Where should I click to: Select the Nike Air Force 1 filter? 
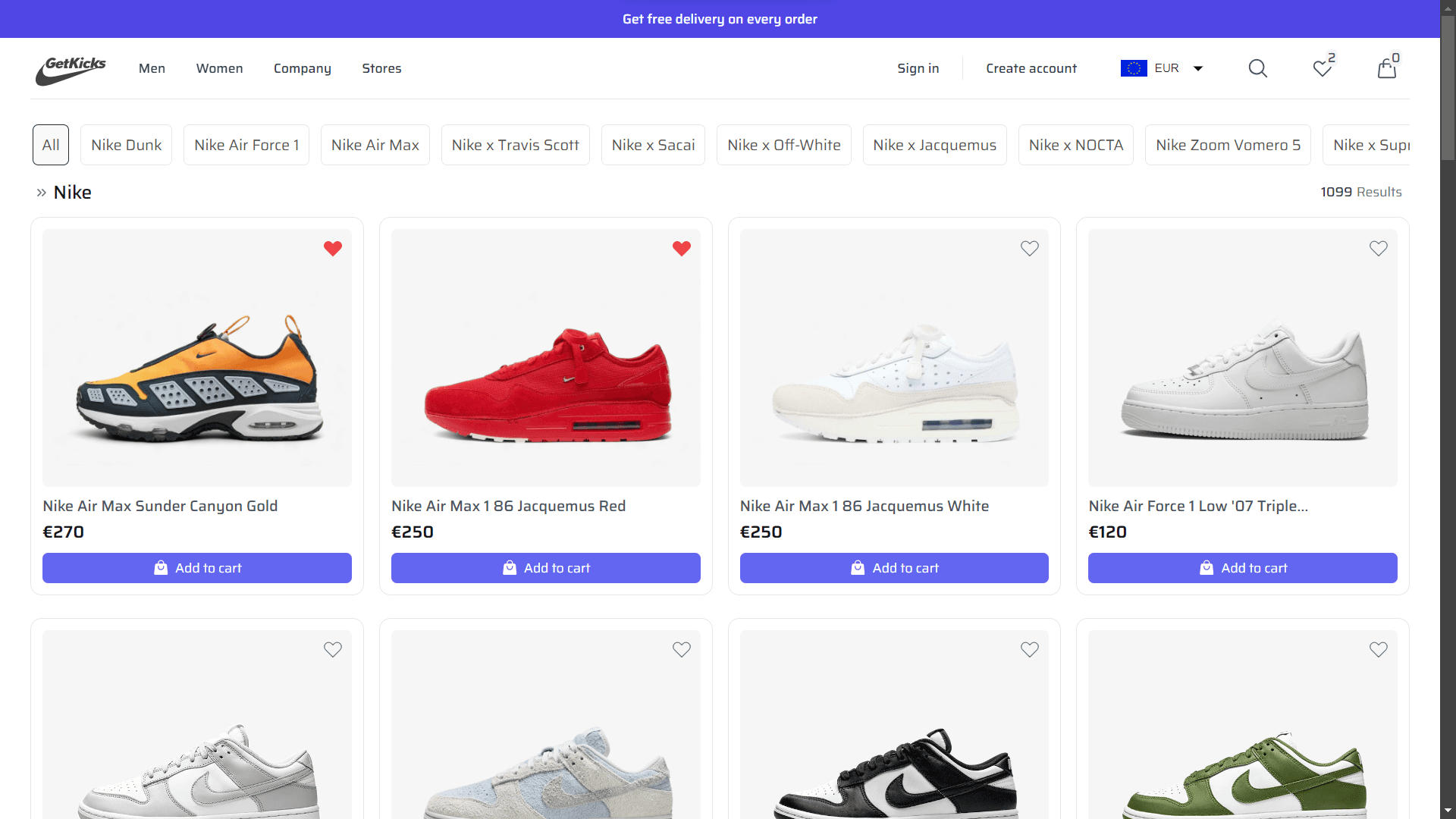pos(246,145)
